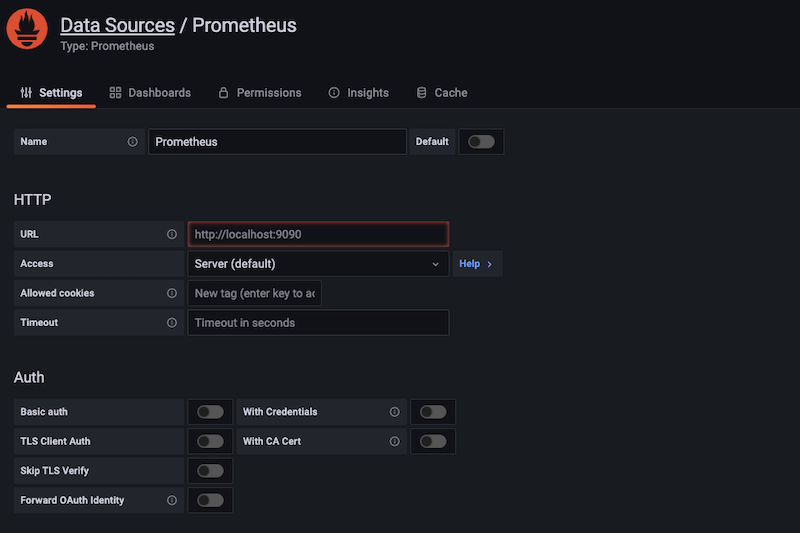The height and width of the screenshot is (533, 800).
Task: Click the info icon in URL row
Action: point(172,234)
